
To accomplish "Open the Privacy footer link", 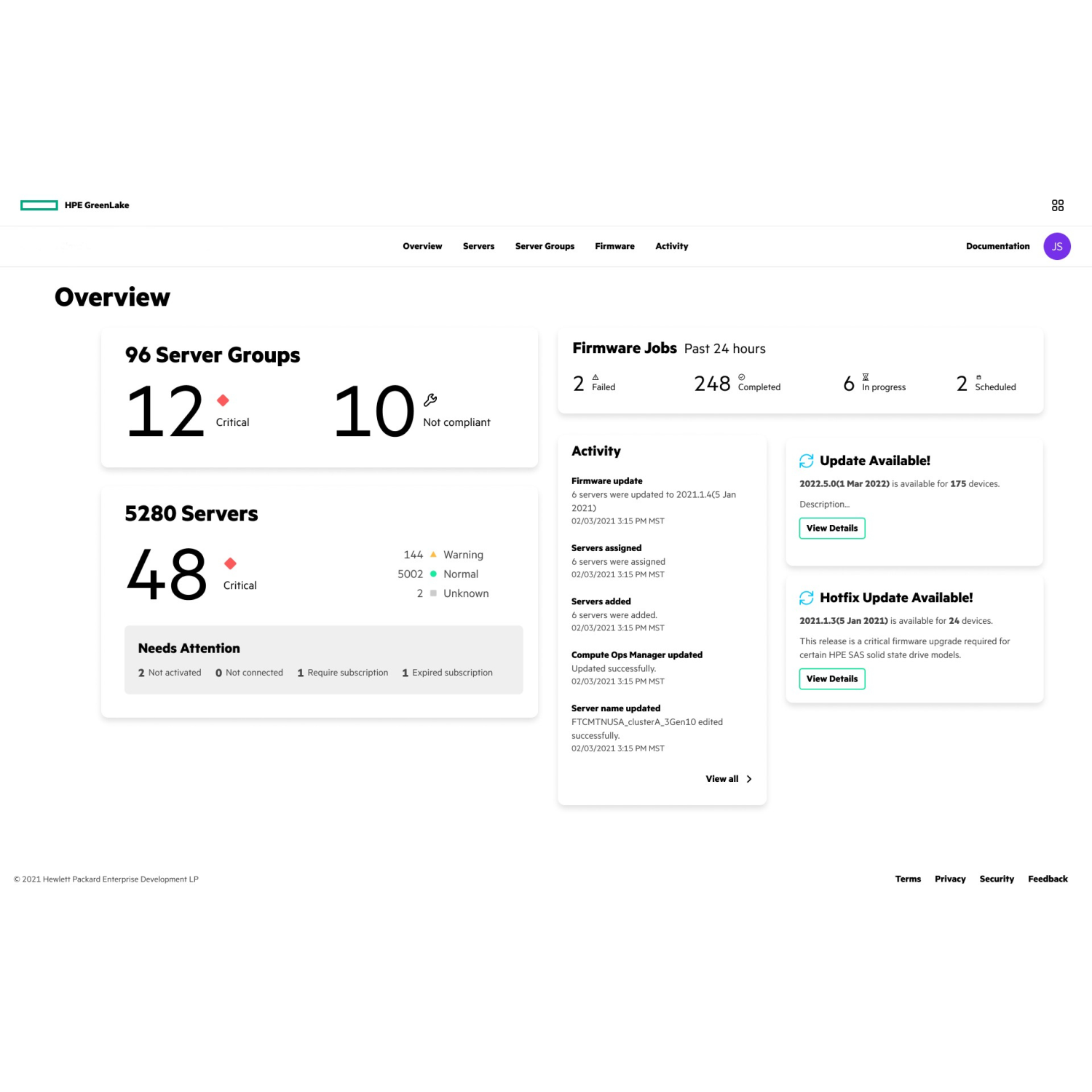I will point(950,879).
